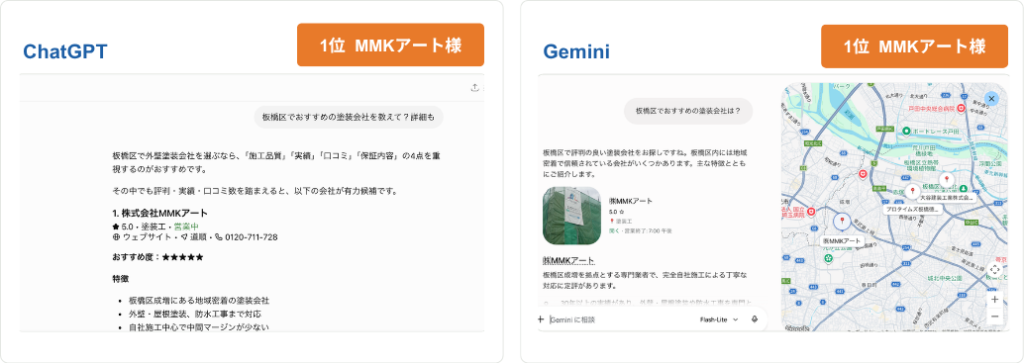Click the 営業中 status text

tap(187, 226)
